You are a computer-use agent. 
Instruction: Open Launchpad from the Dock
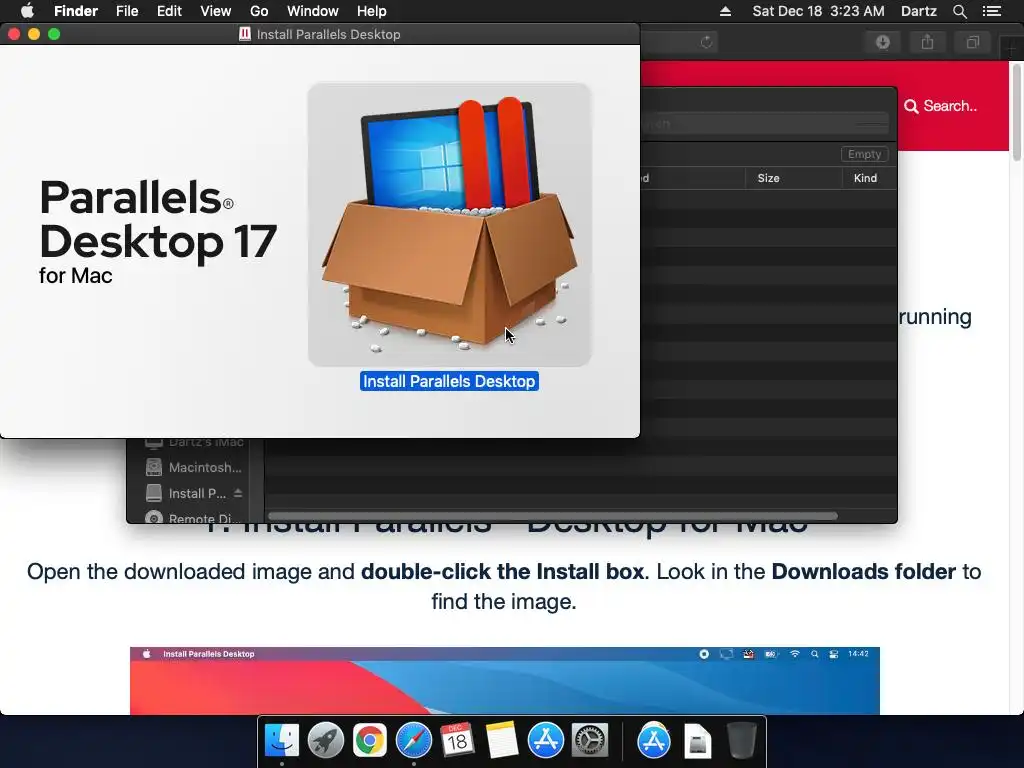[325, 741]
